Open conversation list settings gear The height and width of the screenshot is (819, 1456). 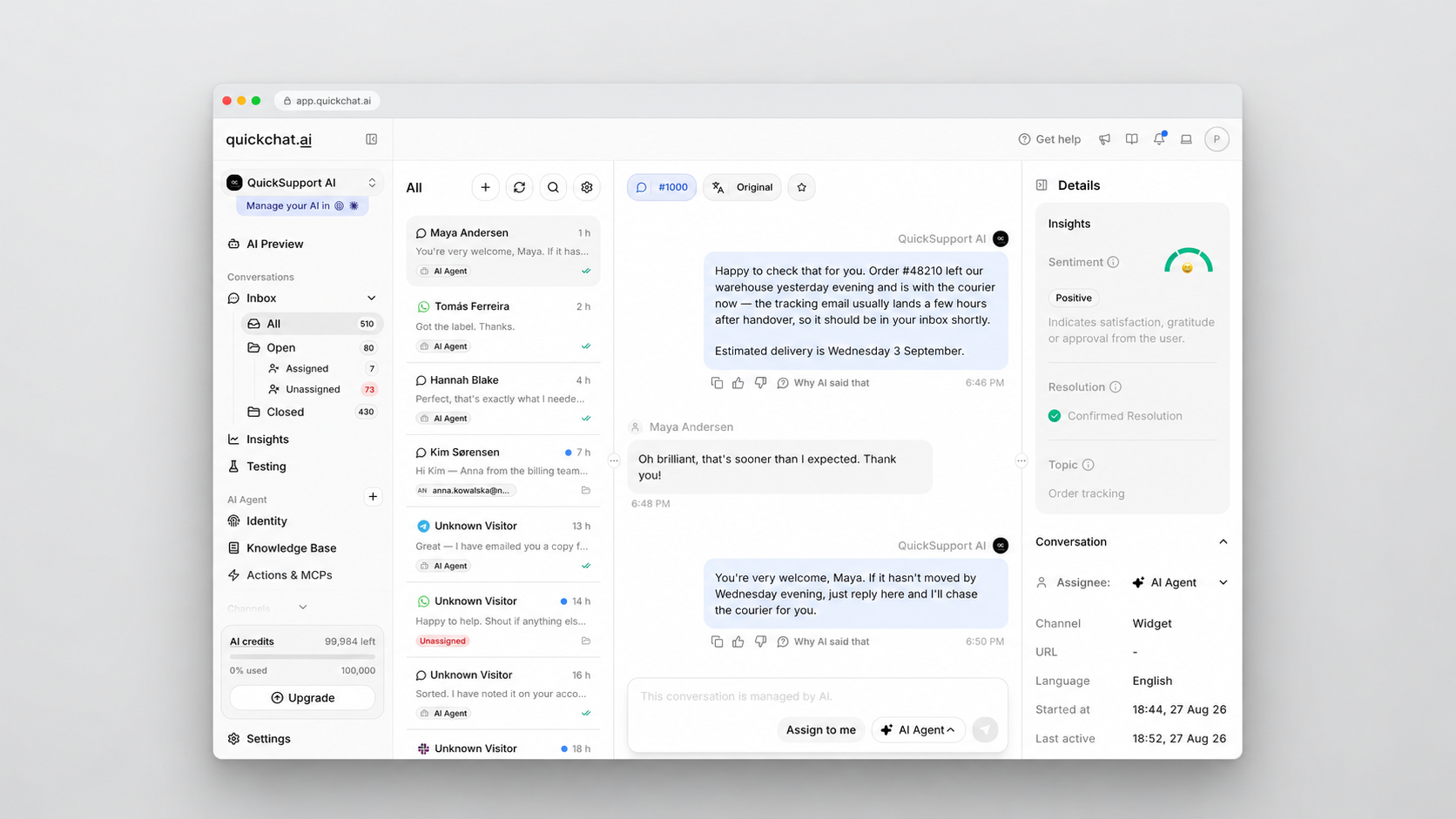[587, 187]
